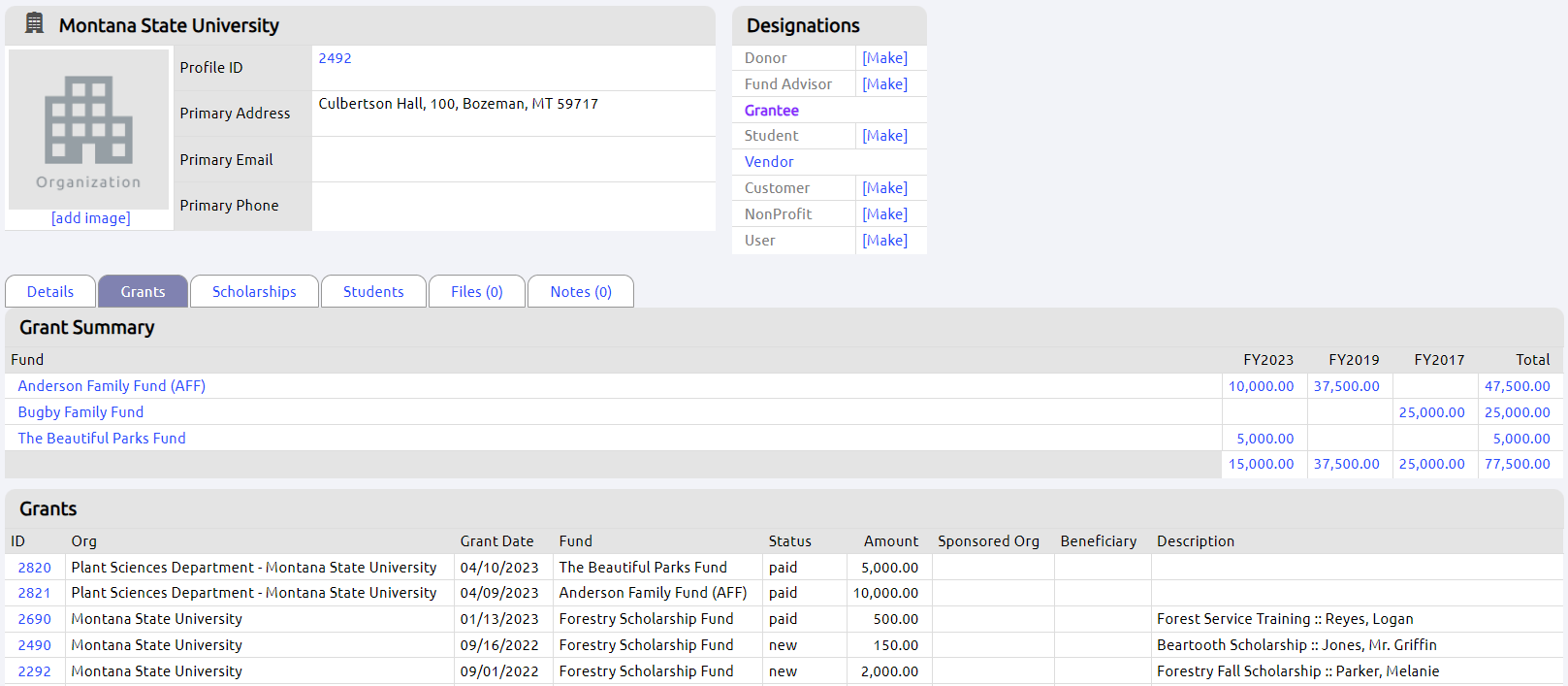This screenshot has width=1568, height=686.
Task: Click Bugby fund FY2017 amount 25,000.00
Action: click(x=1431, y=412)
